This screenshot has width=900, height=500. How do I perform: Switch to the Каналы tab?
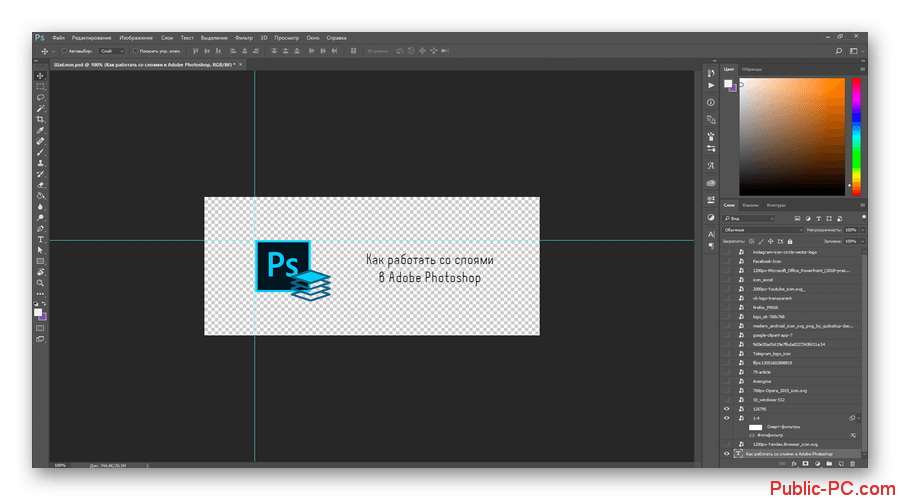[x=750, y=205]
